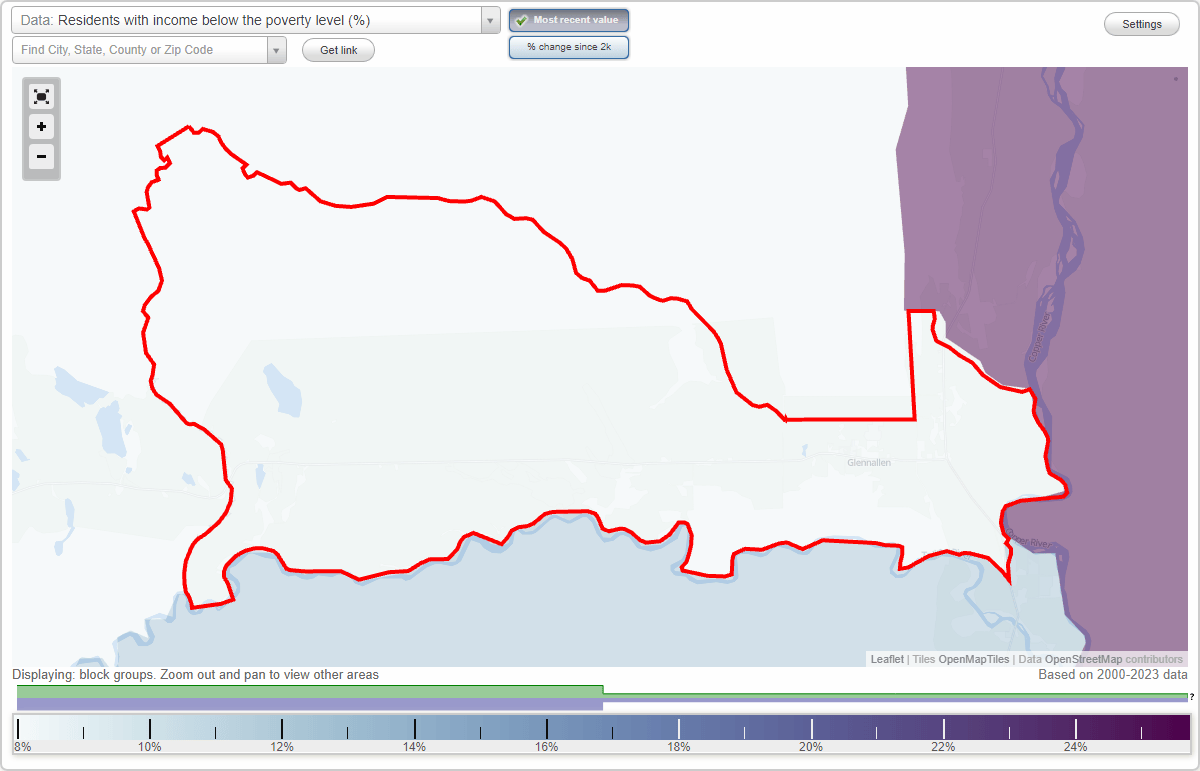Click the Glennallen label on map
The height and width of the screenshot is (771, 1200).
pyautogui.click(x=869, y=463)
